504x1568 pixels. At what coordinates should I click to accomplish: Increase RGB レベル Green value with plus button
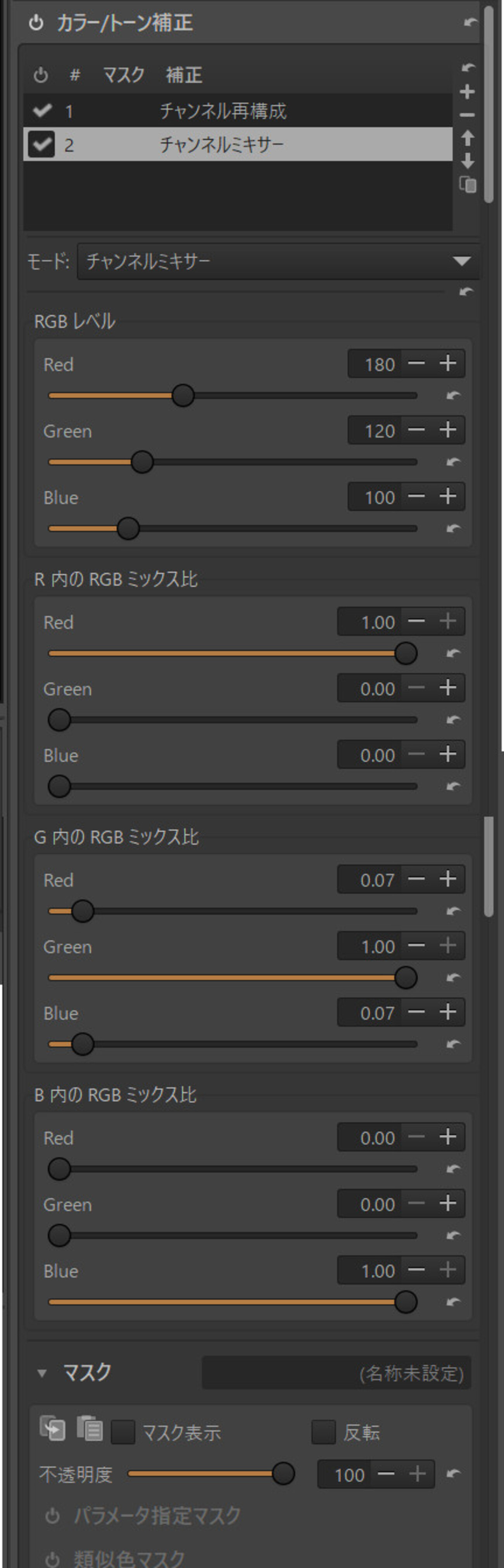pos(448,430)
